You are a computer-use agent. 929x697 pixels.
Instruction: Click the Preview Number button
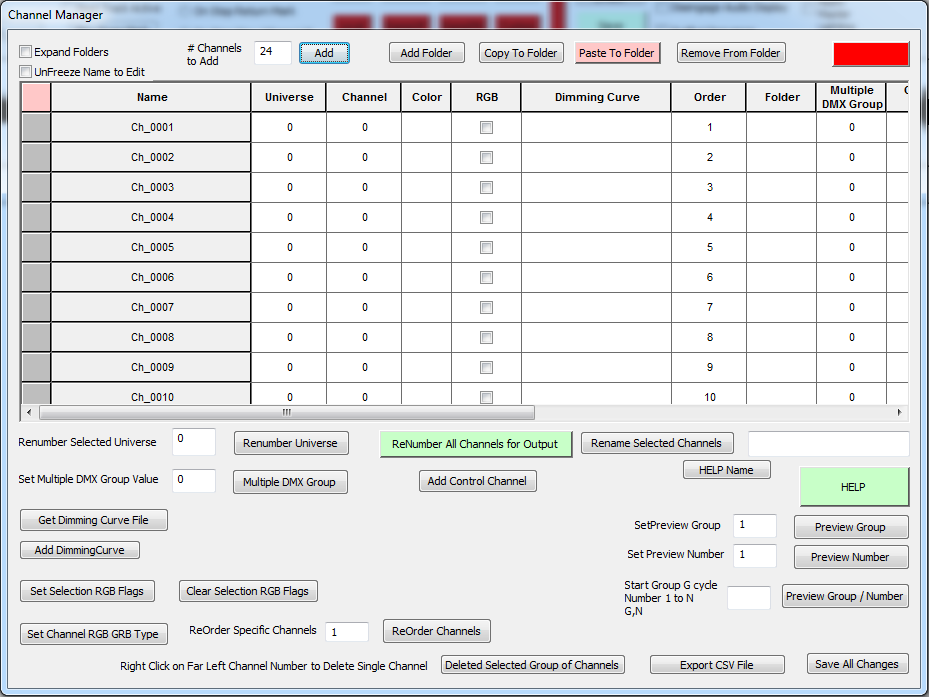851,557
